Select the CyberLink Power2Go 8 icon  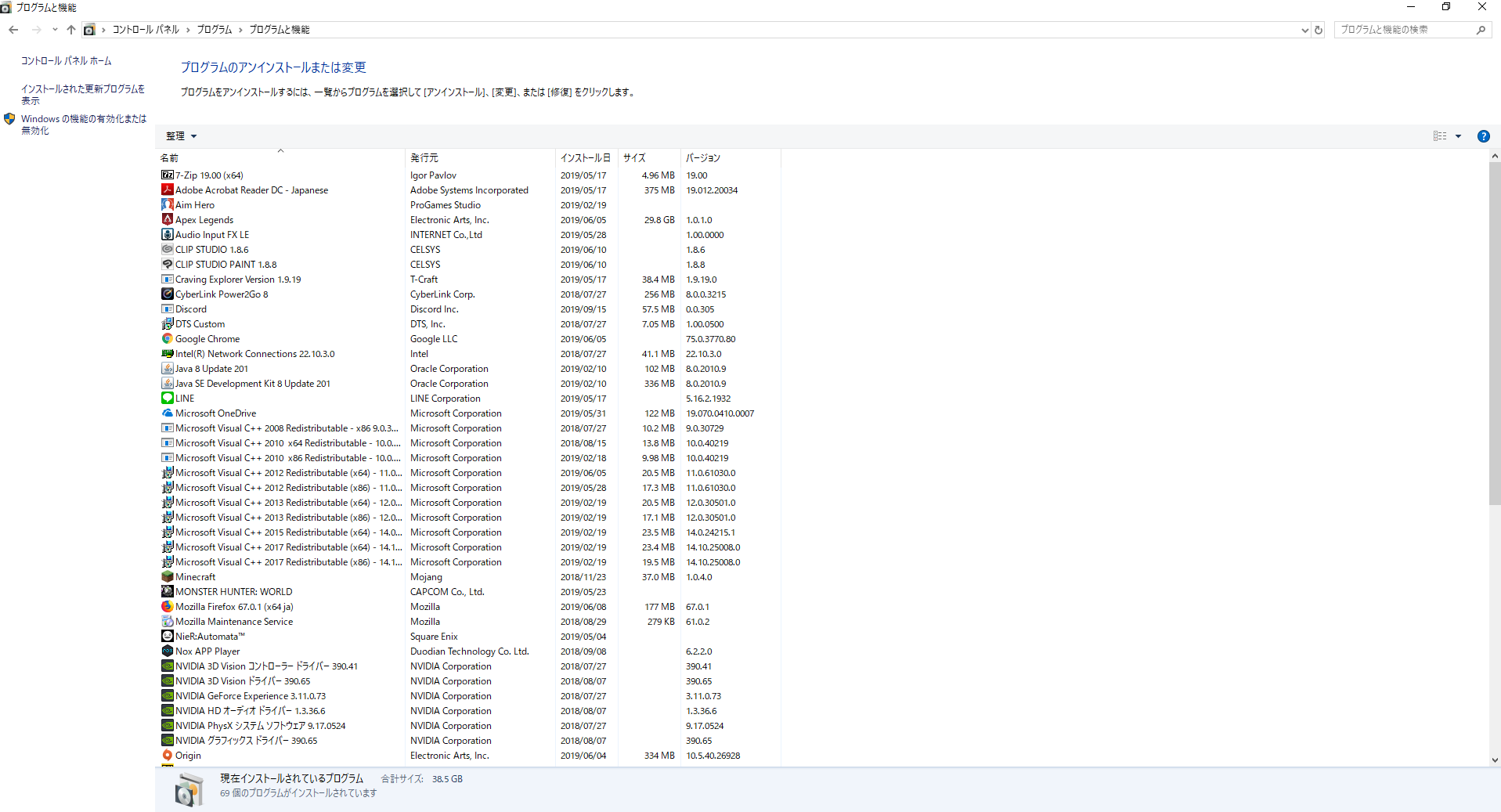(167, 294)
